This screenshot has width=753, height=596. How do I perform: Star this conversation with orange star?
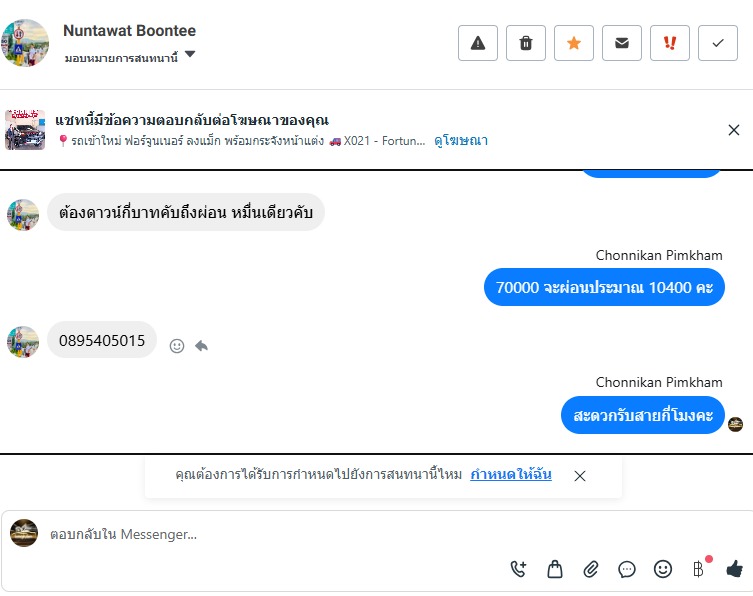[574, 43]
